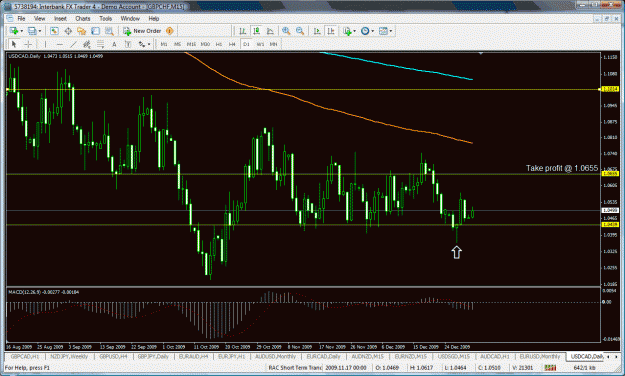Select the Text Label tool
The image size is (625, 376).
(128, 44)
